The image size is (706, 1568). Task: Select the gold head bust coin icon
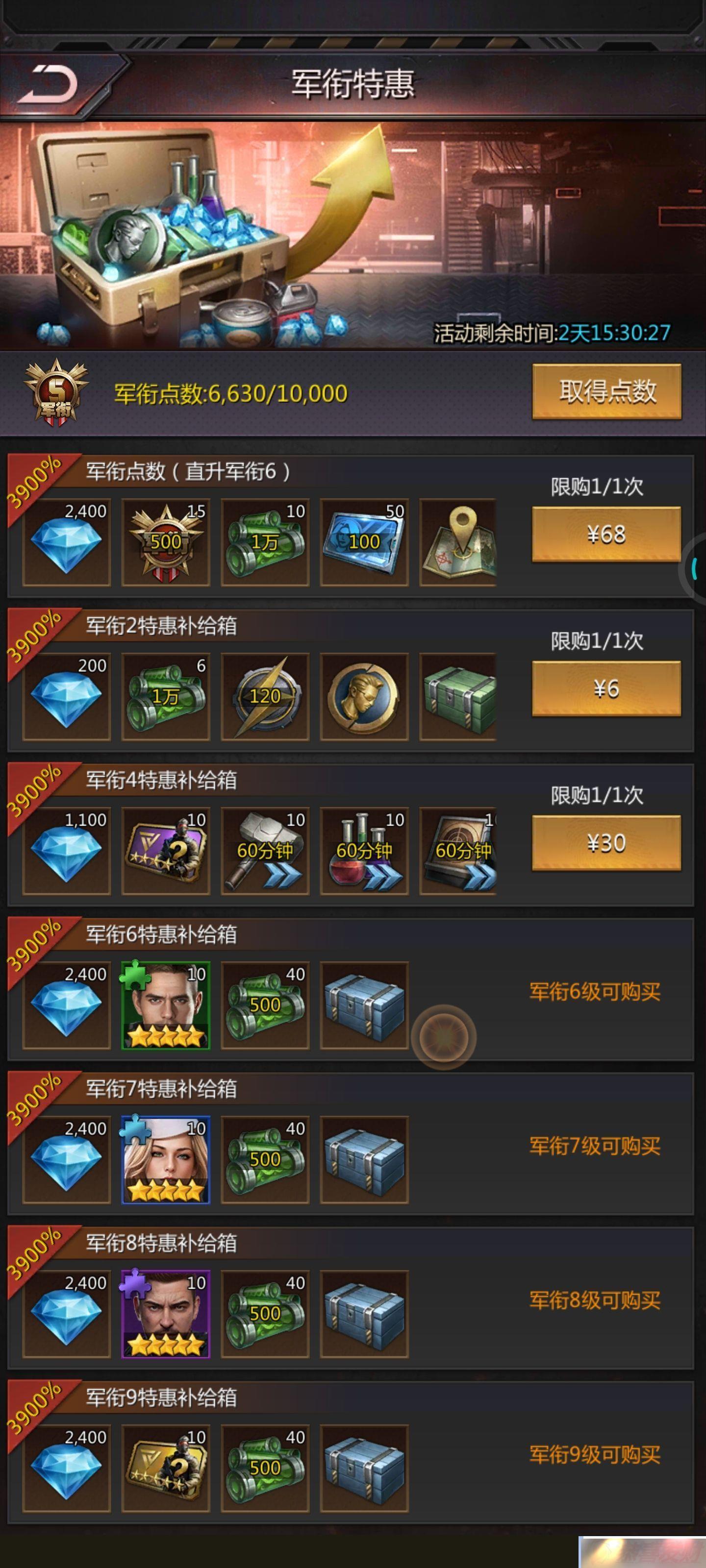click(364, 697)
